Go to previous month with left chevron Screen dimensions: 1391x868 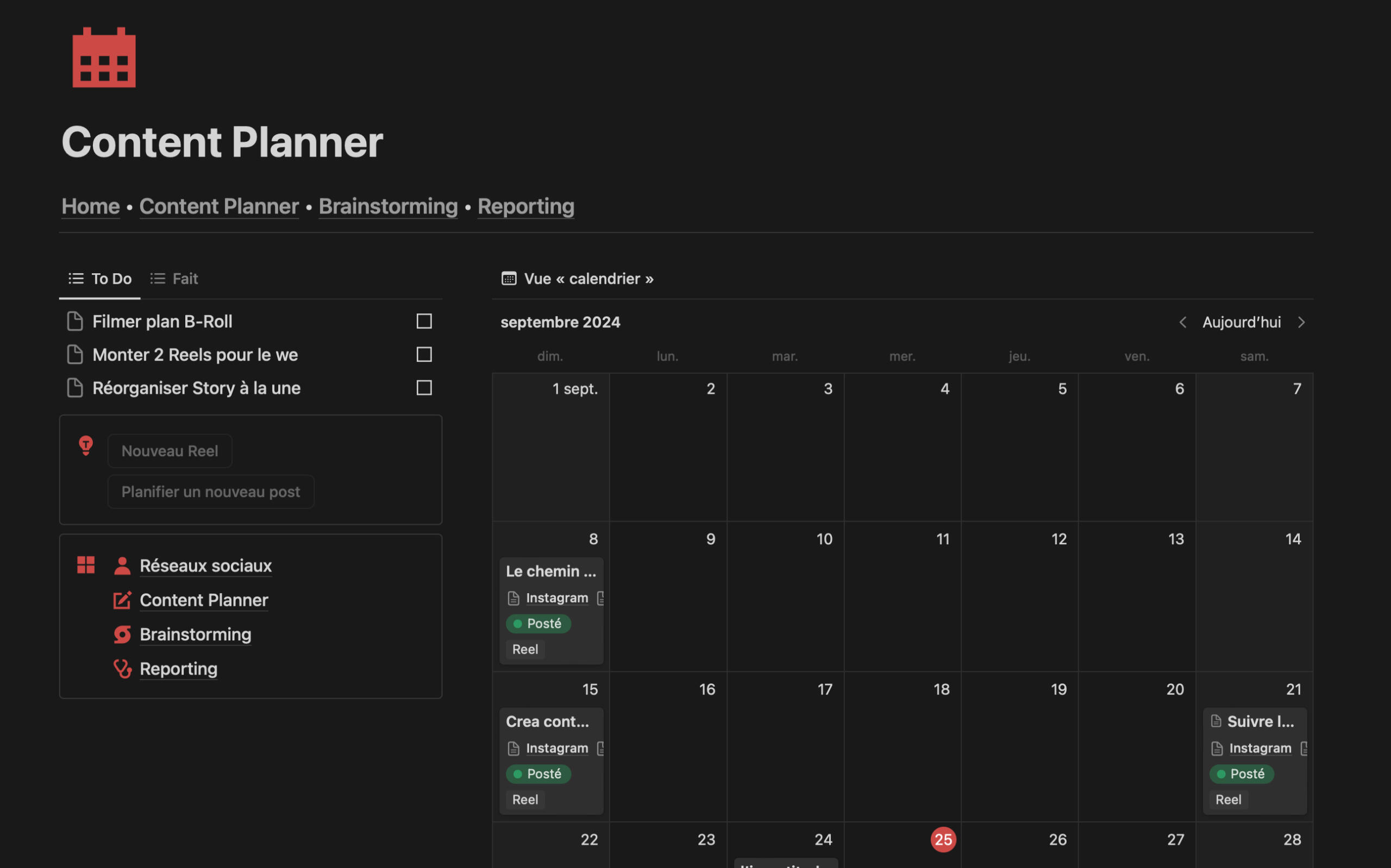click(1182, 323)
